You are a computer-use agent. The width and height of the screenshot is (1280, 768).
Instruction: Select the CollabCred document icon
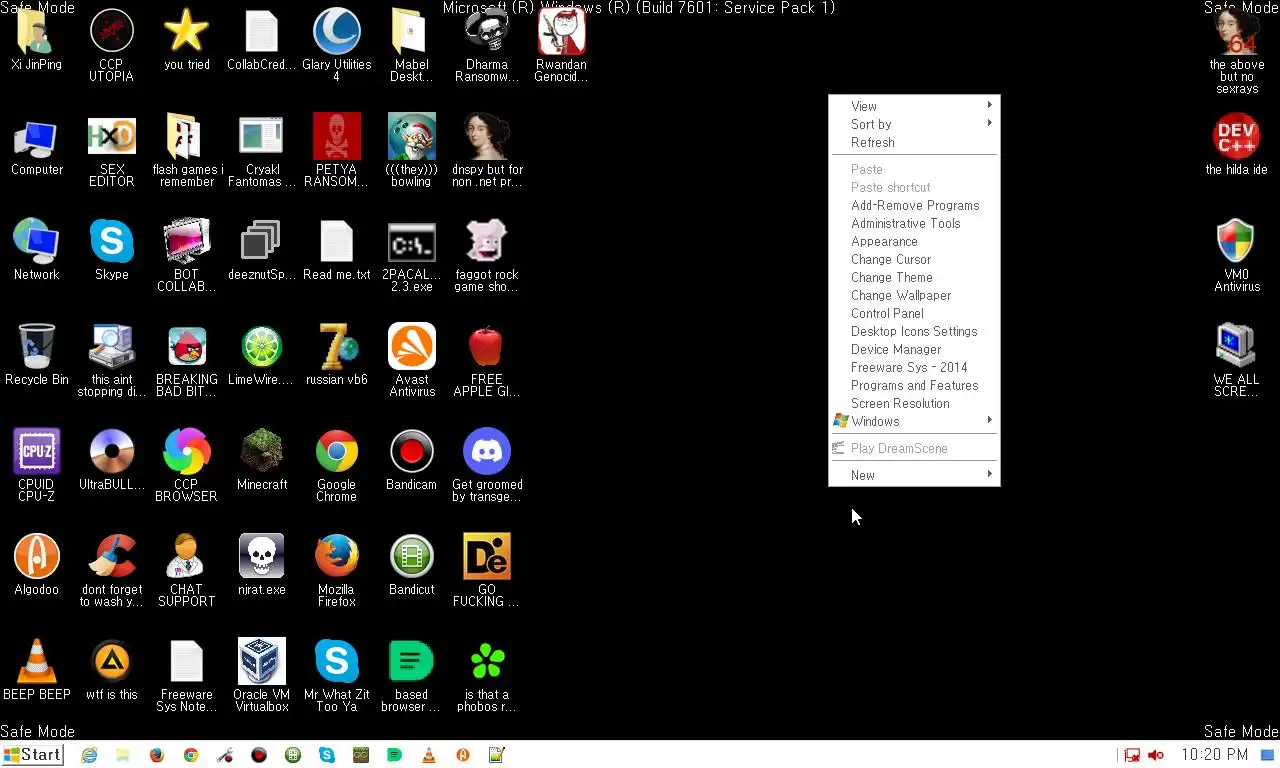point(261,40)
